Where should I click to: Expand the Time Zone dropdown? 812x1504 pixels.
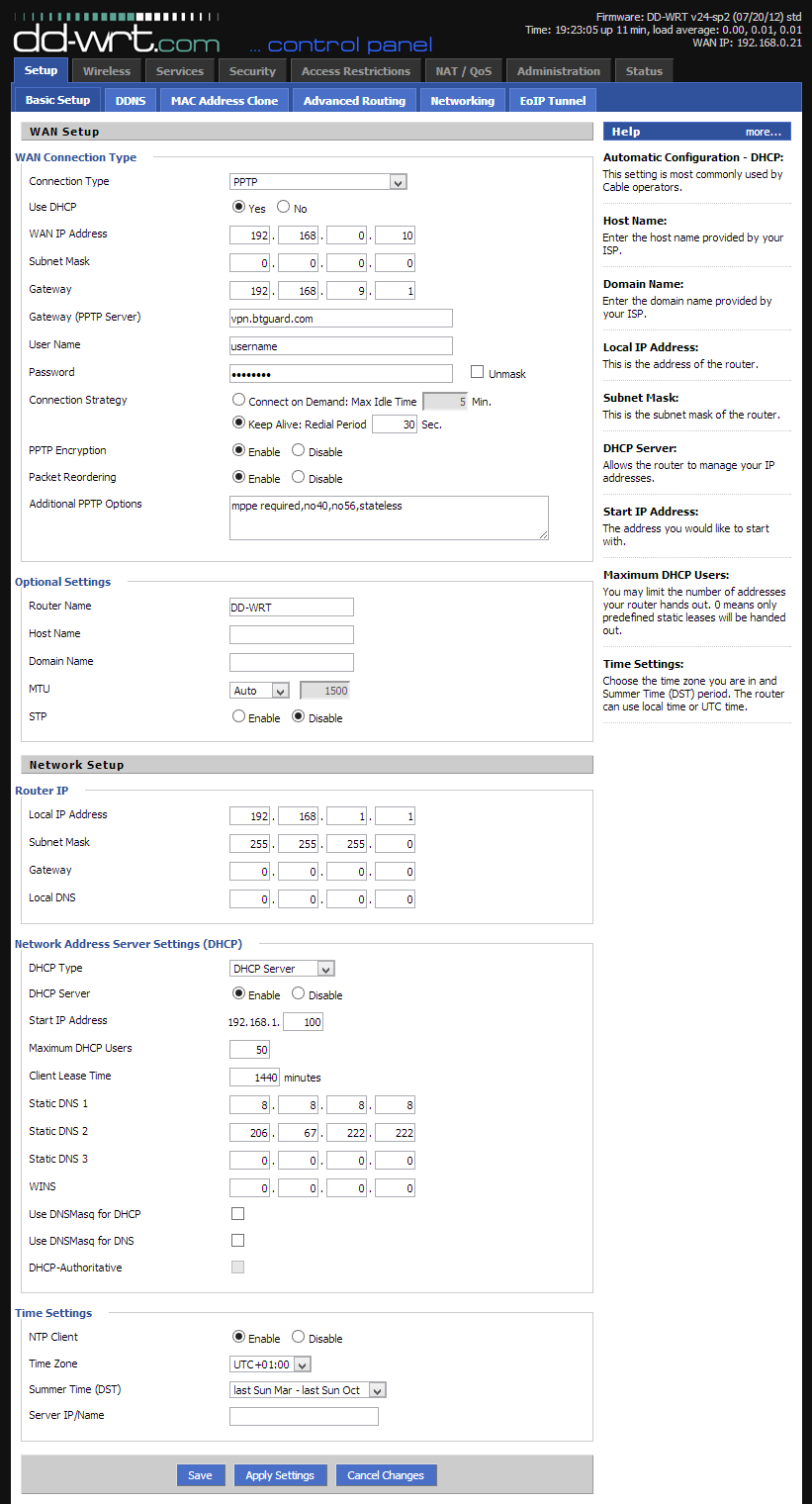(x=270, y=1364)
